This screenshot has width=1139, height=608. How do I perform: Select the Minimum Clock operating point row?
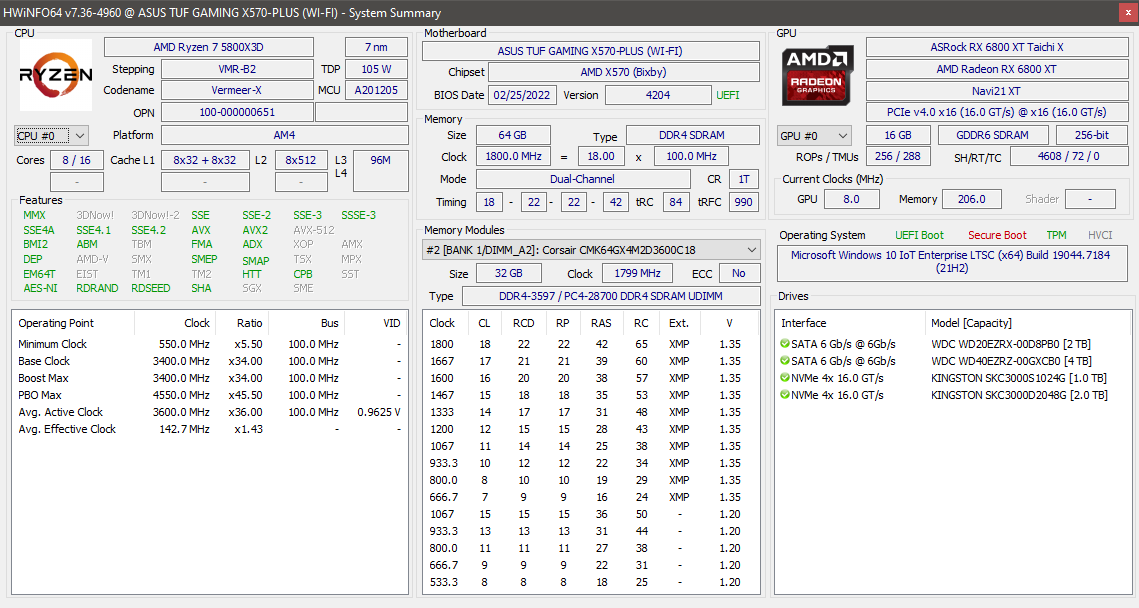209,344
